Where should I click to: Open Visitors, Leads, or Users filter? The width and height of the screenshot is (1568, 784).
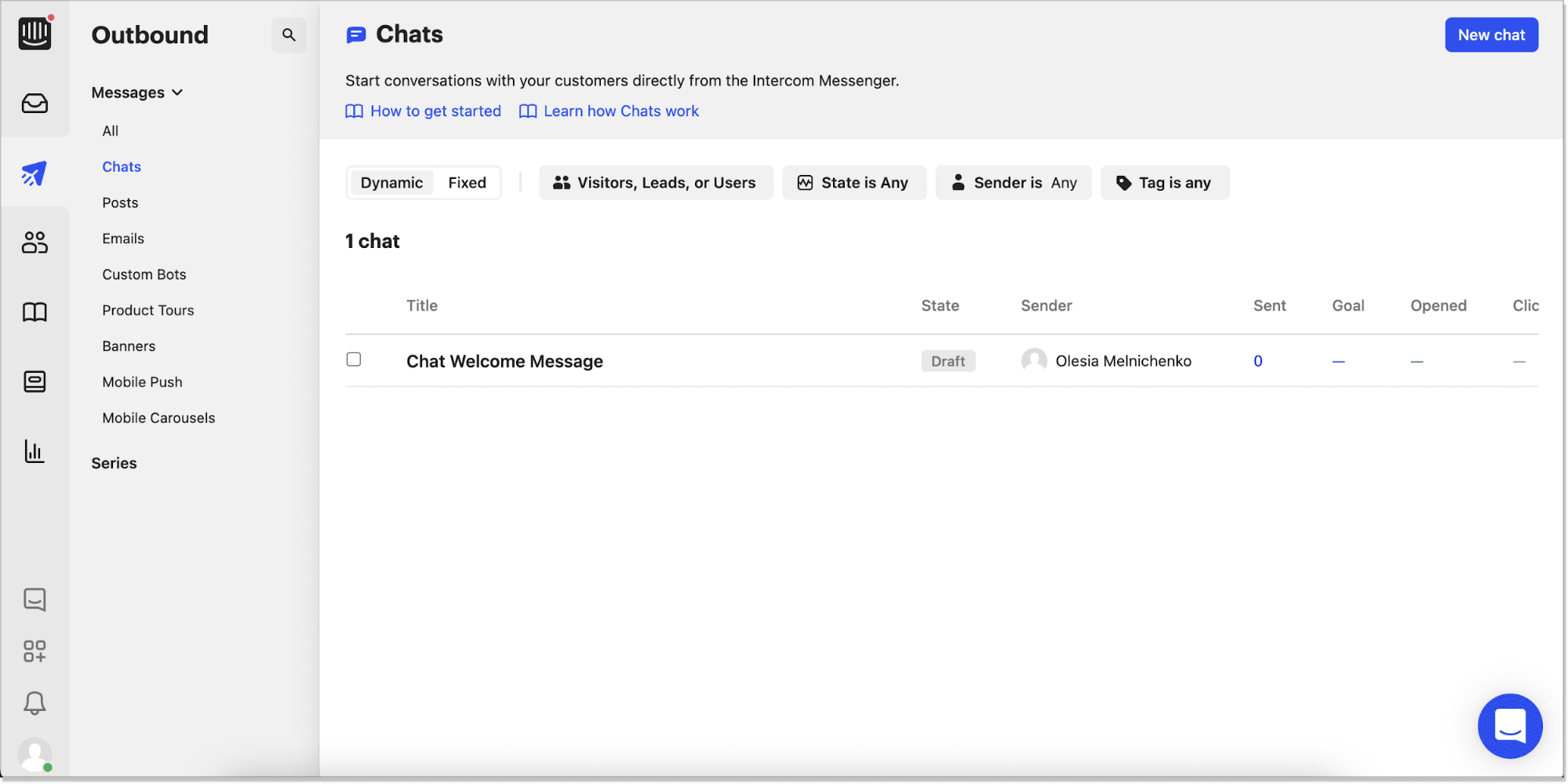[656, 183]
